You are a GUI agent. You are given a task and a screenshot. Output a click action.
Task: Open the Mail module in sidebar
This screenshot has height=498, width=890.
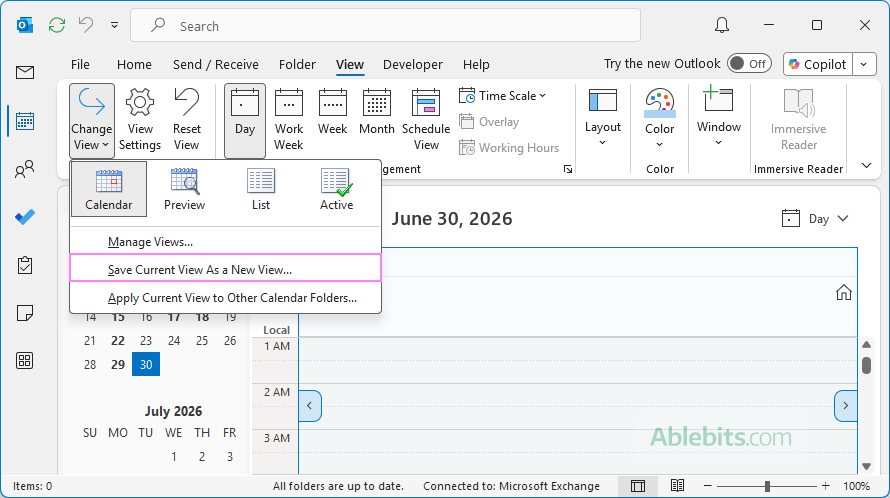(x=25, y=73)
